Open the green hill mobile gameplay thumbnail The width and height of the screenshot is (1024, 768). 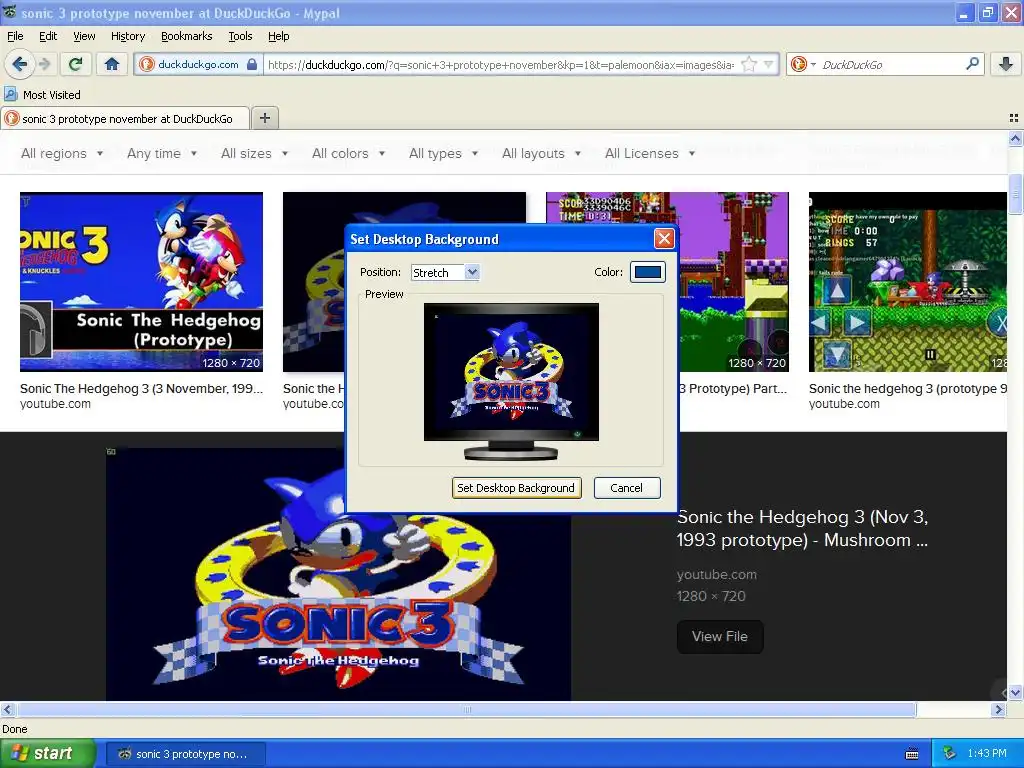point(908,281)
